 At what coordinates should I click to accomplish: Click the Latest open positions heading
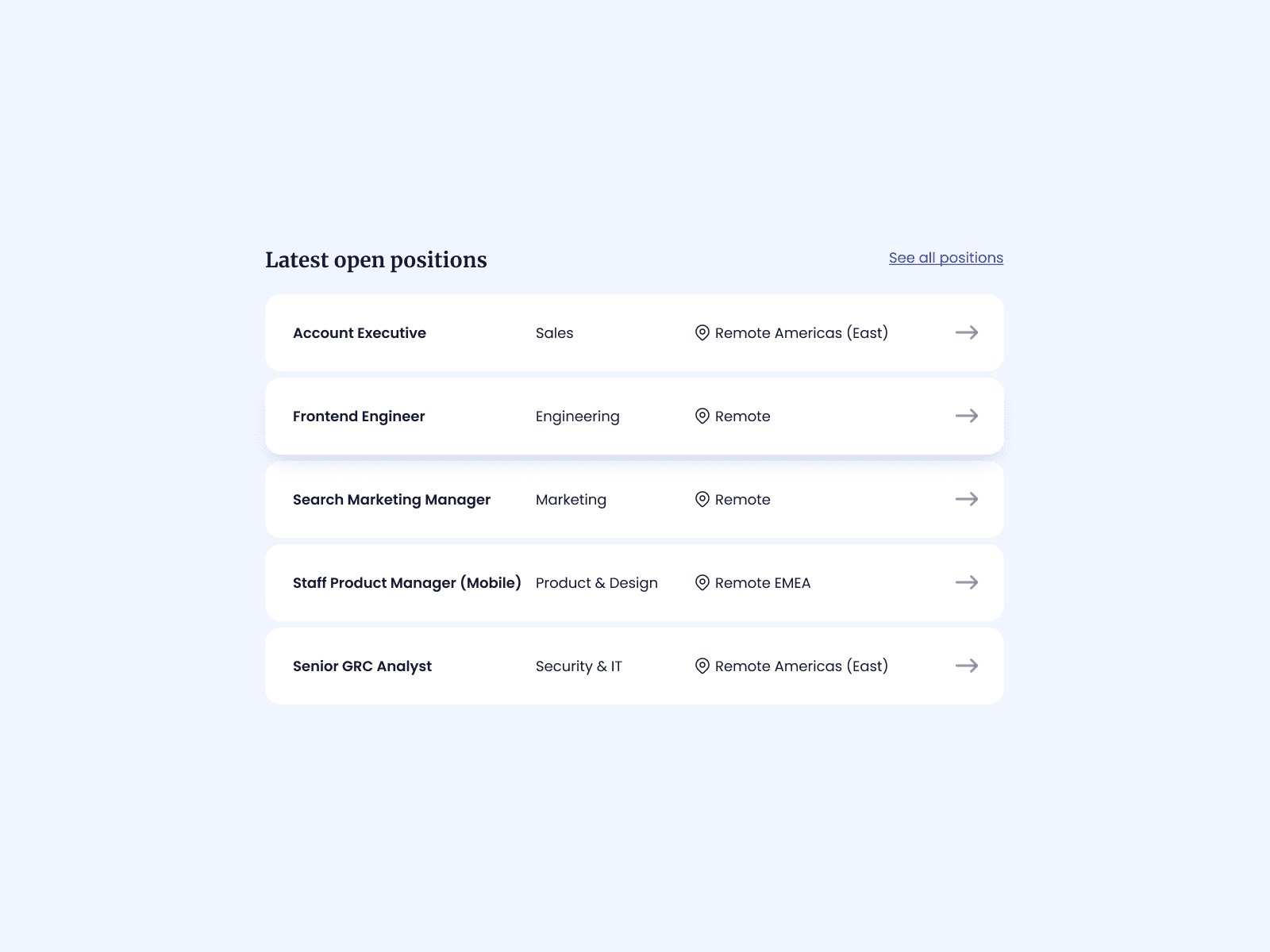pos(375,259)
